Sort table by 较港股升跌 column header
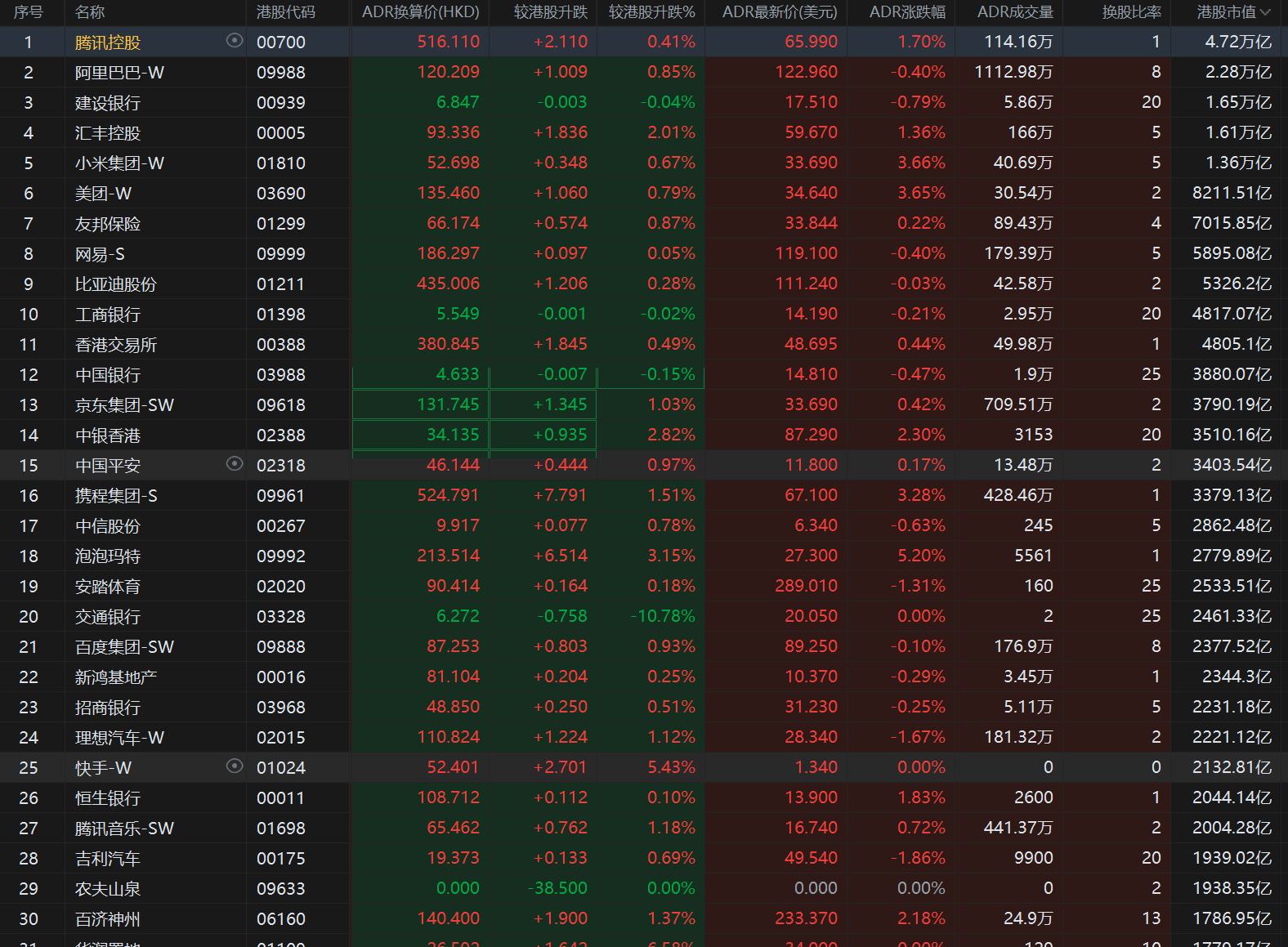Image resolution: width=1288 pixels, height=947 pixels. (x=550, y=12)
